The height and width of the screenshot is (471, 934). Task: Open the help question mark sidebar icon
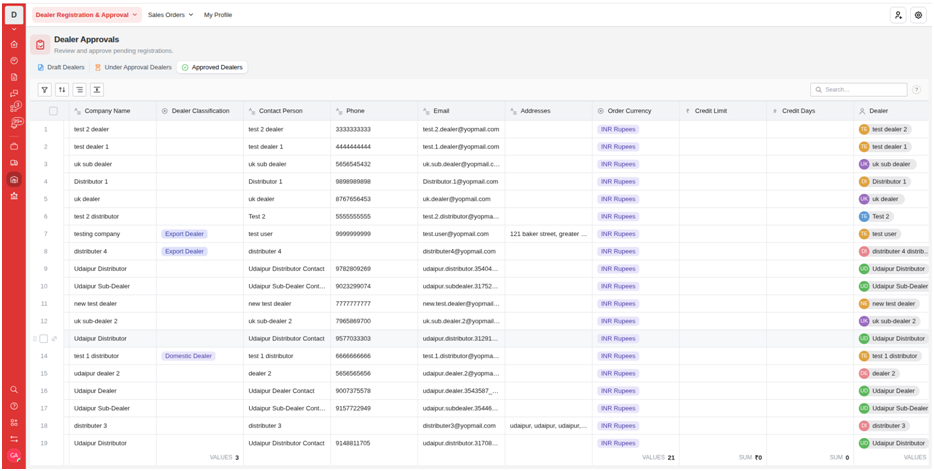pyautogui.click(x=14, y=406)
